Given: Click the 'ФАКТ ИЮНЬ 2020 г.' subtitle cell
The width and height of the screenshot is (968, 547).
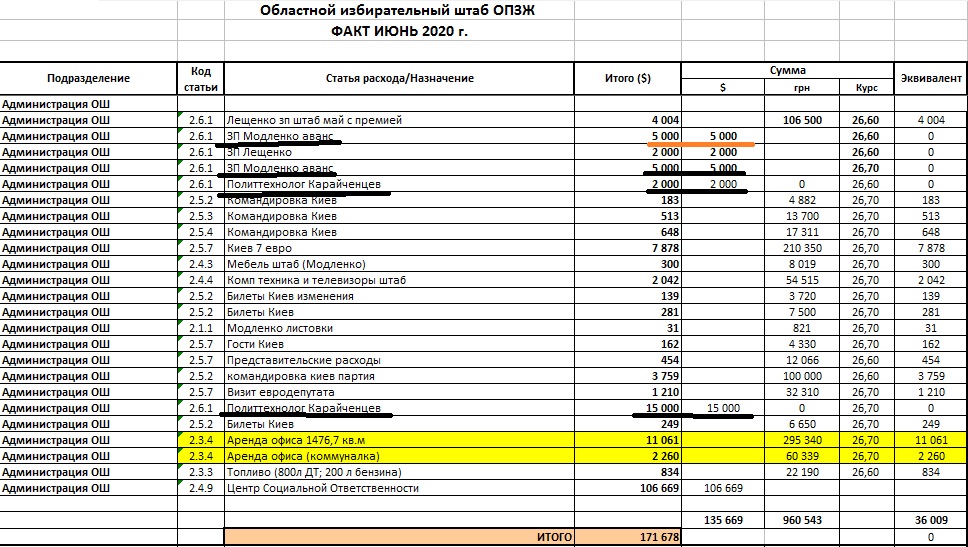Looking at the screenshot, I should pos(399,31).
